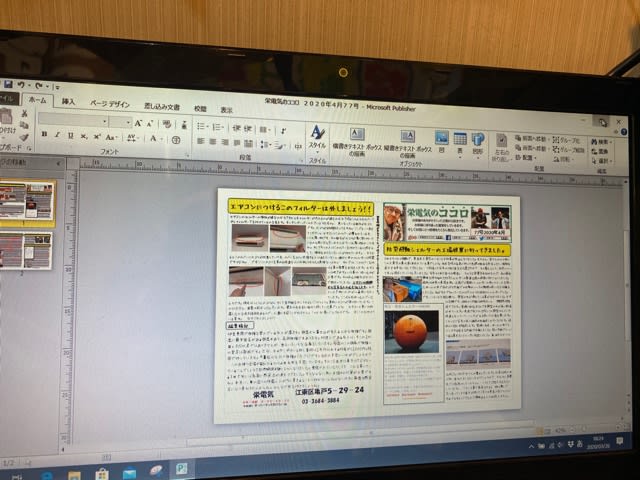The width and height of the screenshot is (640, 480).
Task: Toggle subscript formatting
Action: [84, 136]
